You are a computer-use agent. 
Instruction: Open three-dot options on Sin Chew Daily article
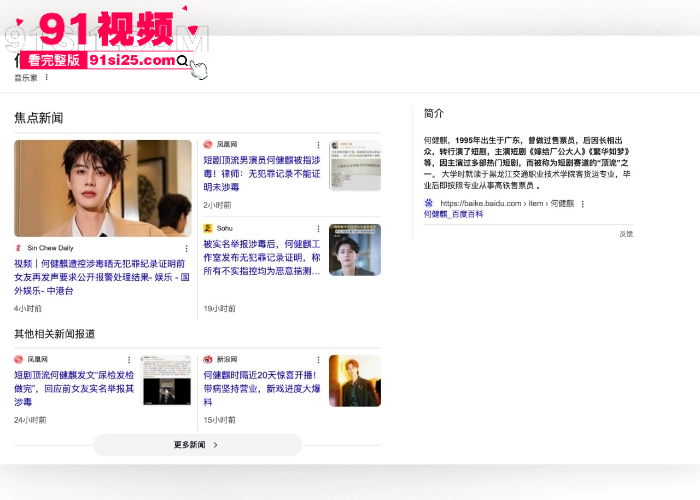(x=186, y=248)
